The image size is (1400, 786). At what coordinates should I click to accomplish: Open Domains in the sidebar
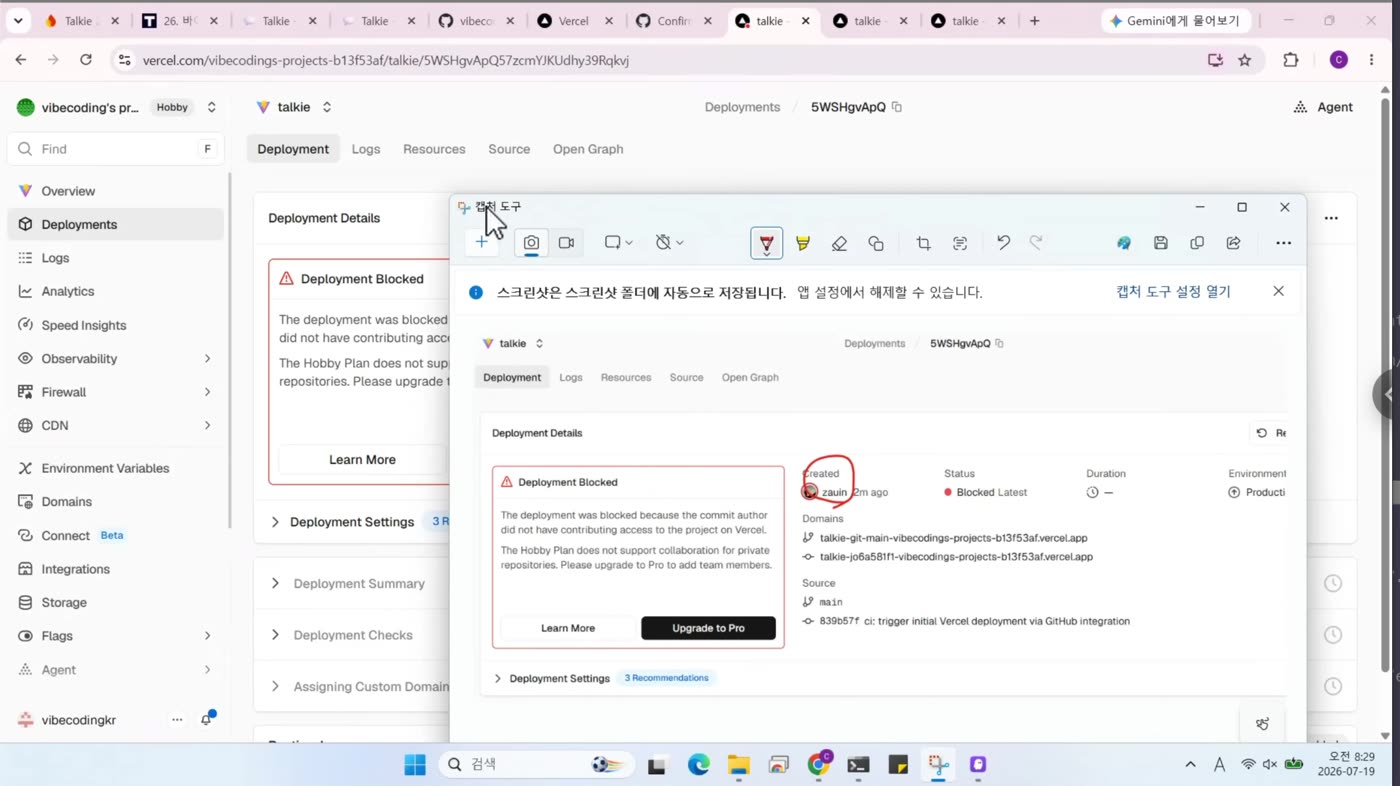116,502
